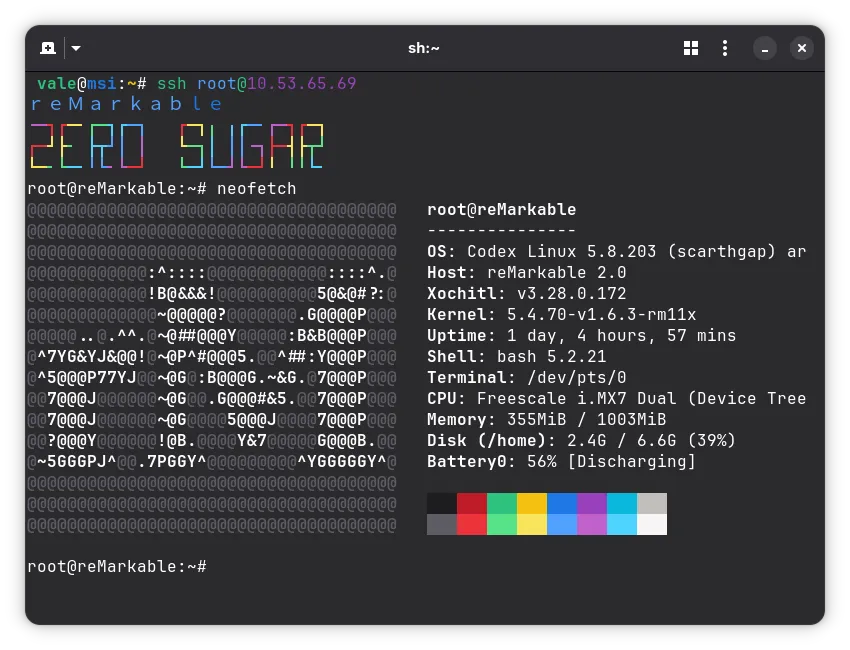Open the three-dot main menu
The image size is (850, 650).
pyautogui.click(x=725, y=48)
